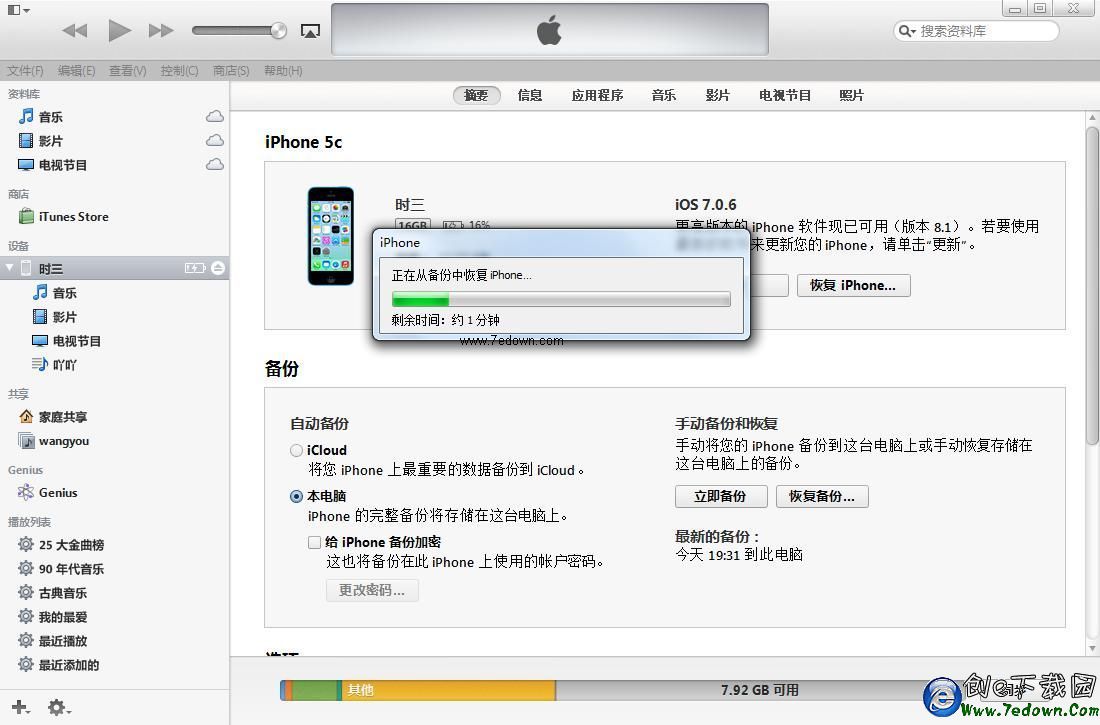Select the iCloud backup radio button

click(x=297, y=451)
